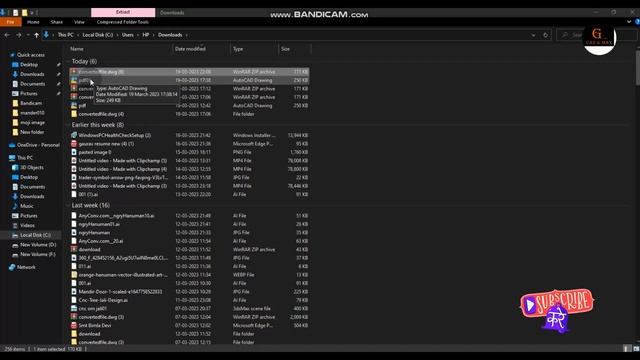Click the Music note icon in sidebar
Viewport: 640px width, 360px height.
pyautogui.click(x=15, y=206)
